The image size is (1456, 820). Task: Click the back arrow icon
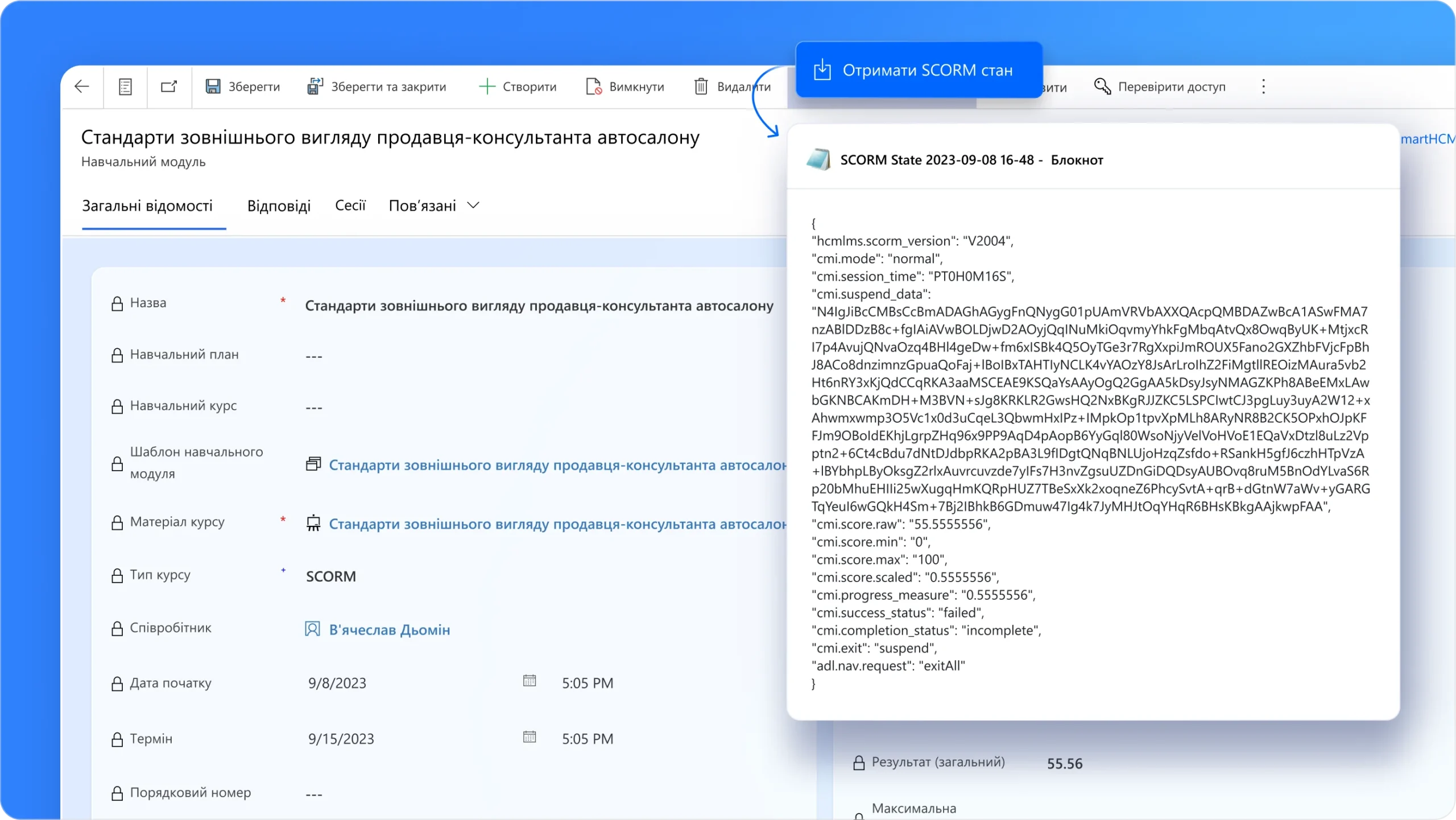82,86
